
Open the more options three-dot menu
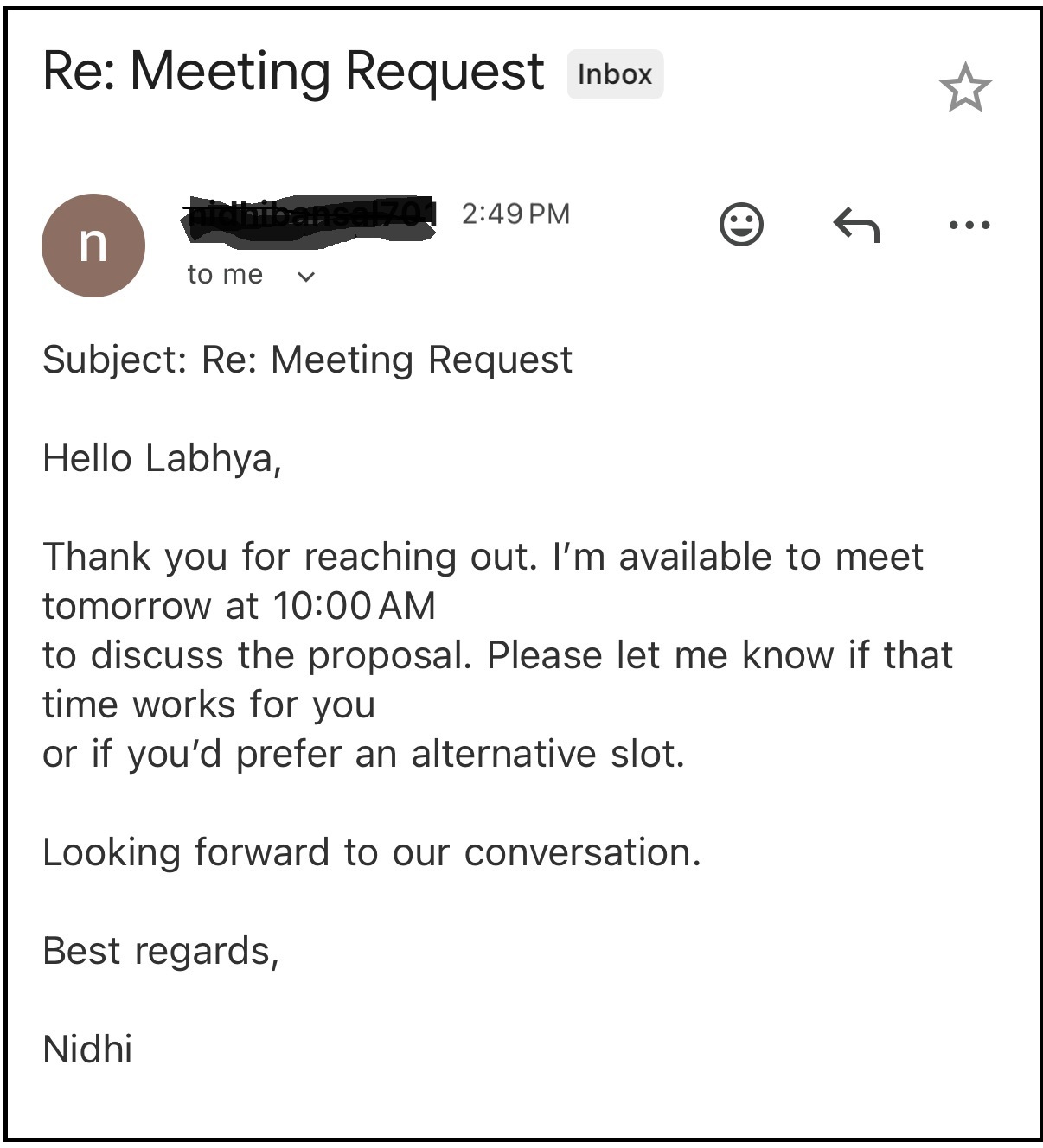[967, 223]
